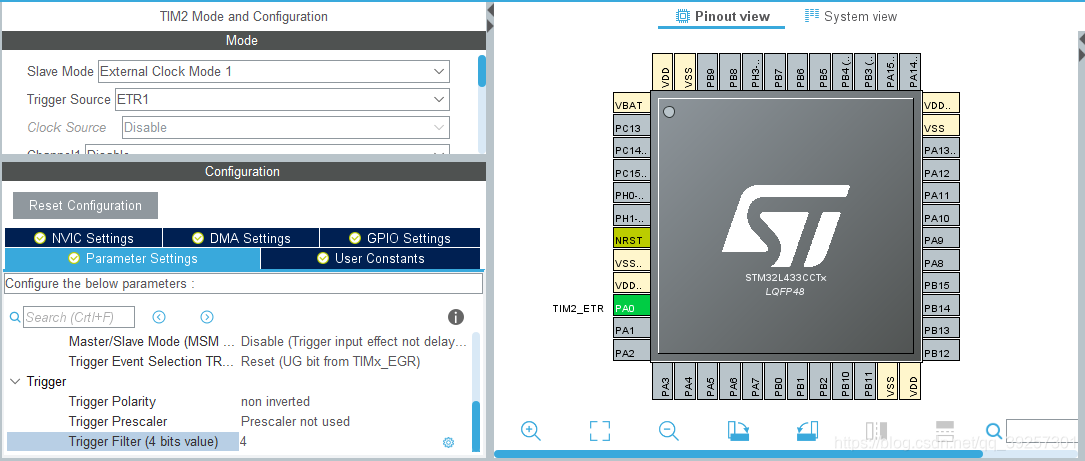This screenshot has width=1085, height=461.
Task: Click pin PC13 on the chip
Action: [x=632, y=128]
